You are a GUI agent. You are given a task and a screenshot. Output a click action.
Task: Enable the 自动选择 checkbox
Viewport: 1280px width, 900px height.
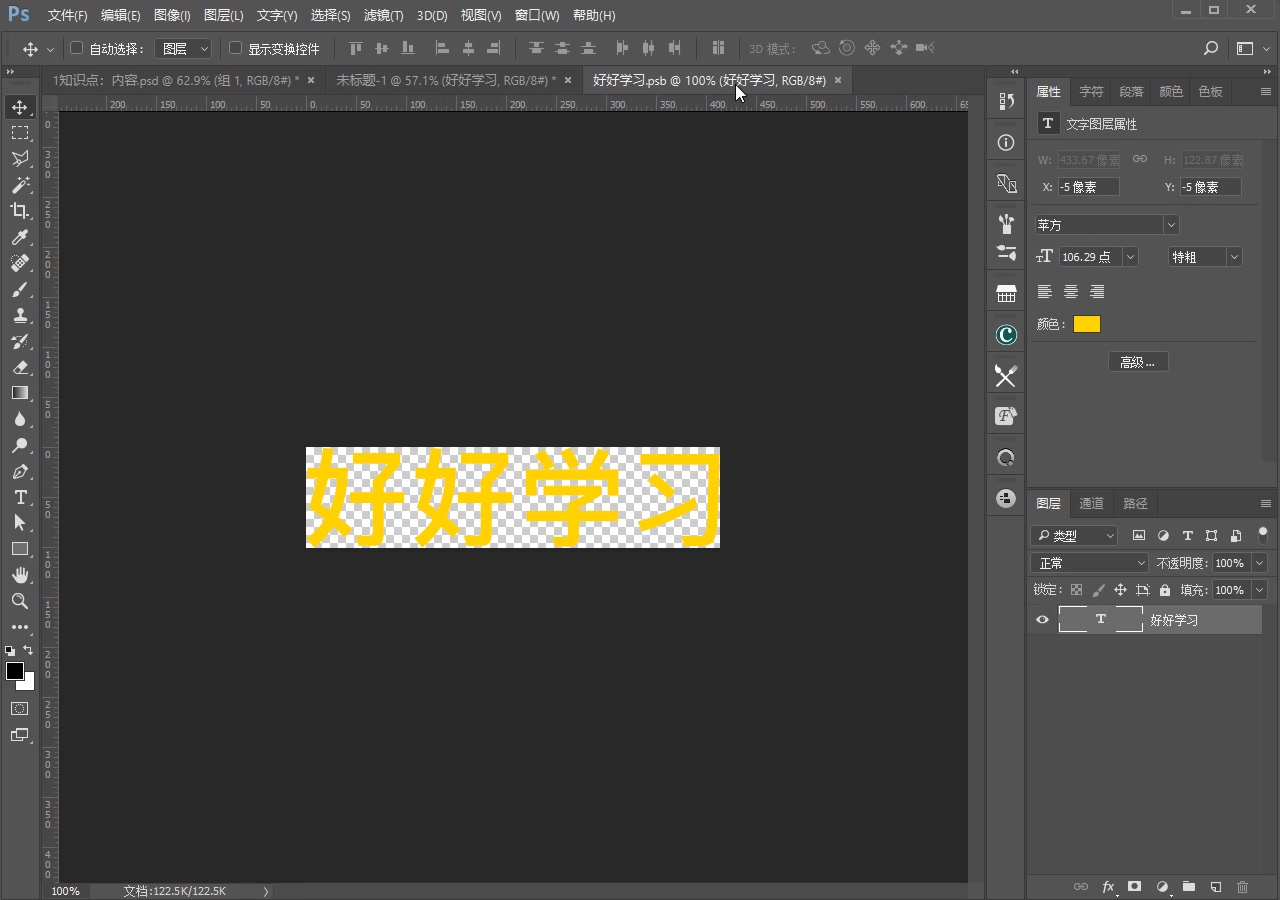click(76, 47)
